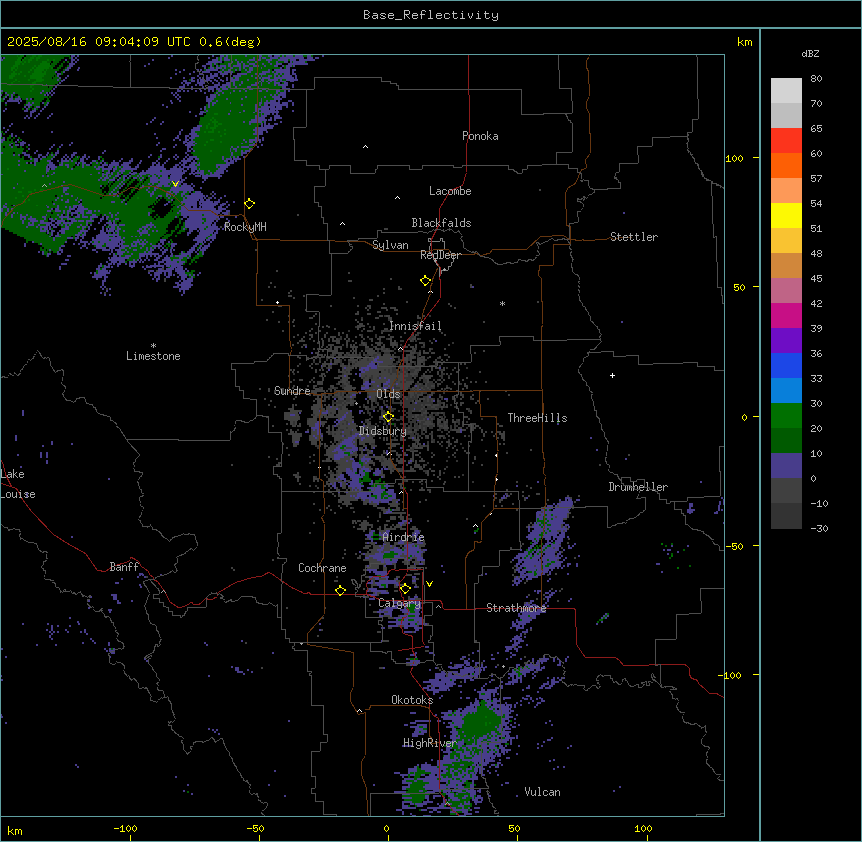The width and height of the screenshot is (862, 842).
Task: Click the km label at the bottom-left corner
Action: point(15,831)
